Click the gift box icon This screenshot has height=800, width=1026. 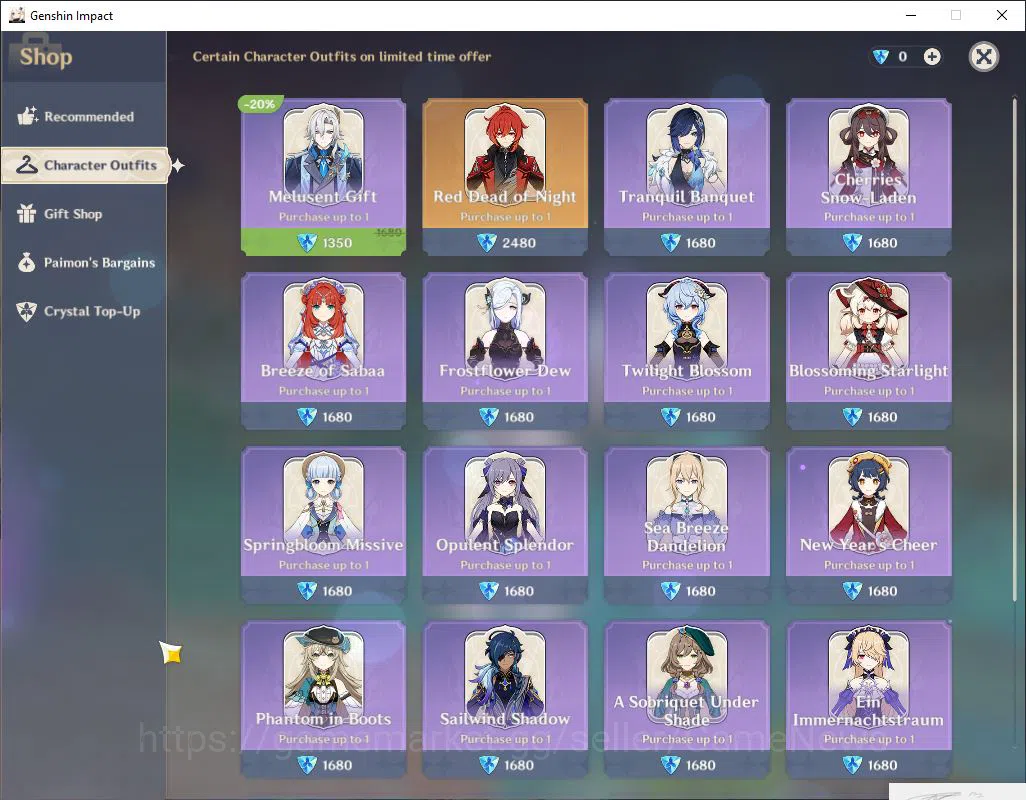[x=26, y=213]
